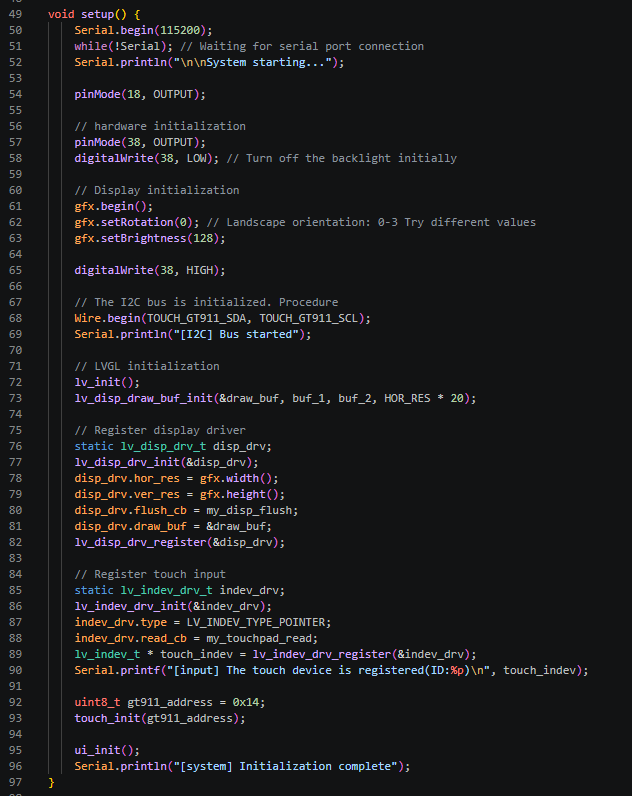Click 'Serial.println("[I2C] Bus started");' line
Viewport: 632px width, 796px height.
[x=193, y=334]
